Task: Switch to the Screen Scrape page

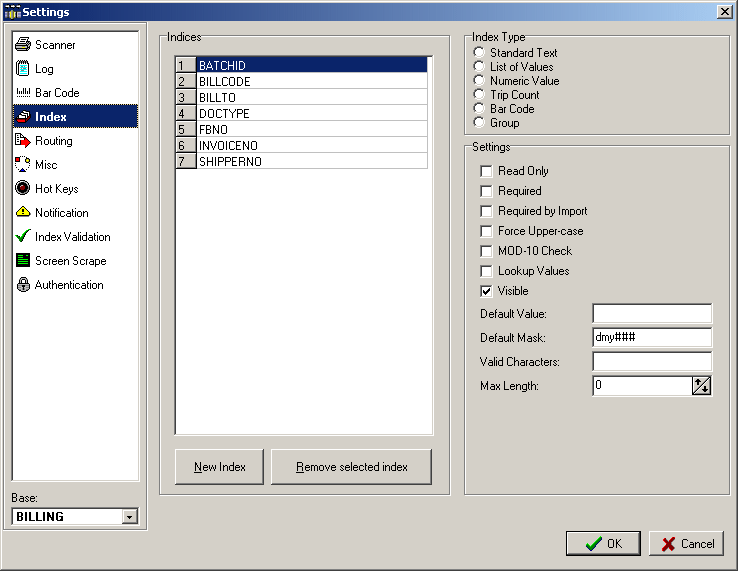Action: pos(75,260)
